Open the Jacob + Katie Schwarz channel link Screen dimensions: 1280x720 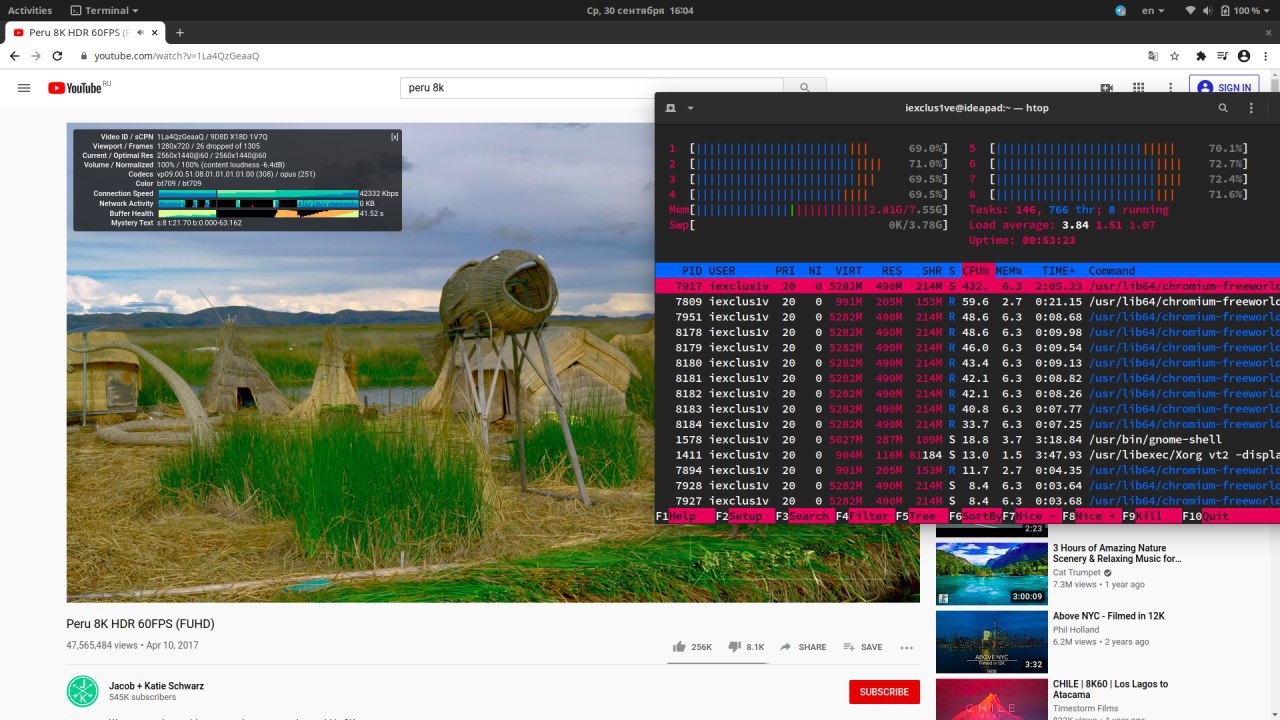156,686
